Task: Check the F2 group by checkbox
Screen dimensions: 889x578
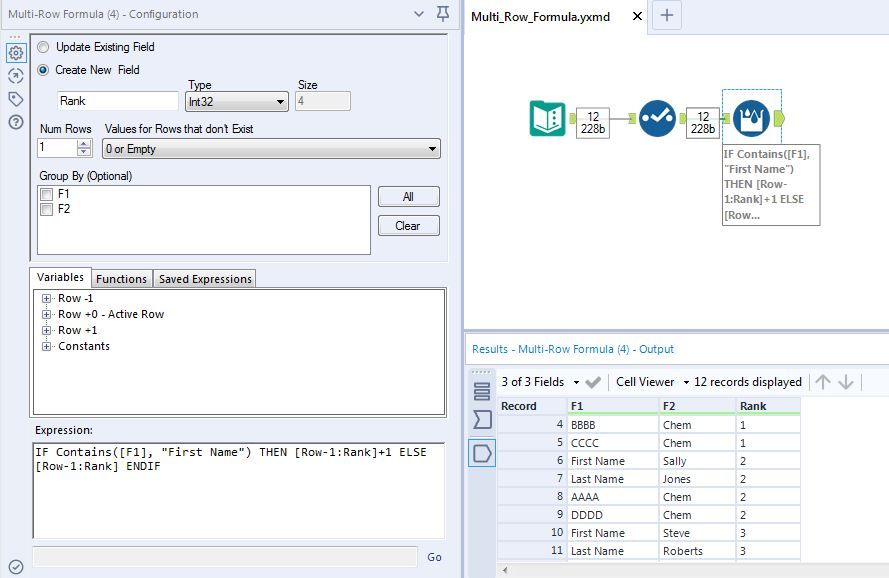Action: [x=46, y=209]
